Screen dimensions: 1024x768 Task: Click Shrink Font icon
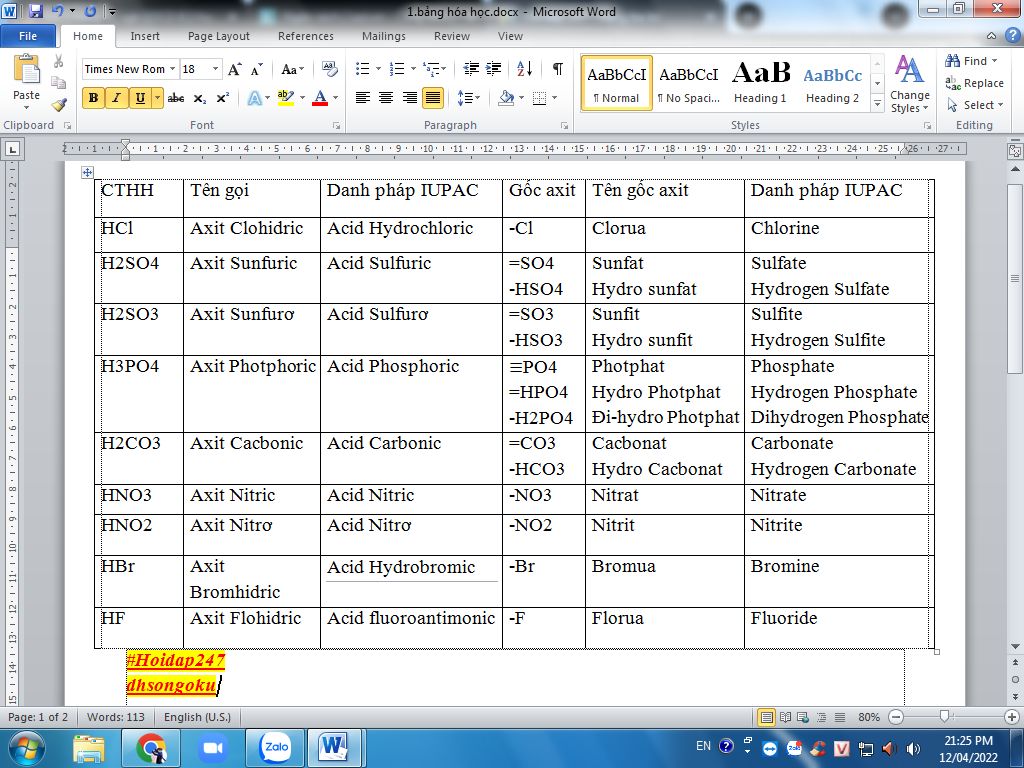pos(257,69)
